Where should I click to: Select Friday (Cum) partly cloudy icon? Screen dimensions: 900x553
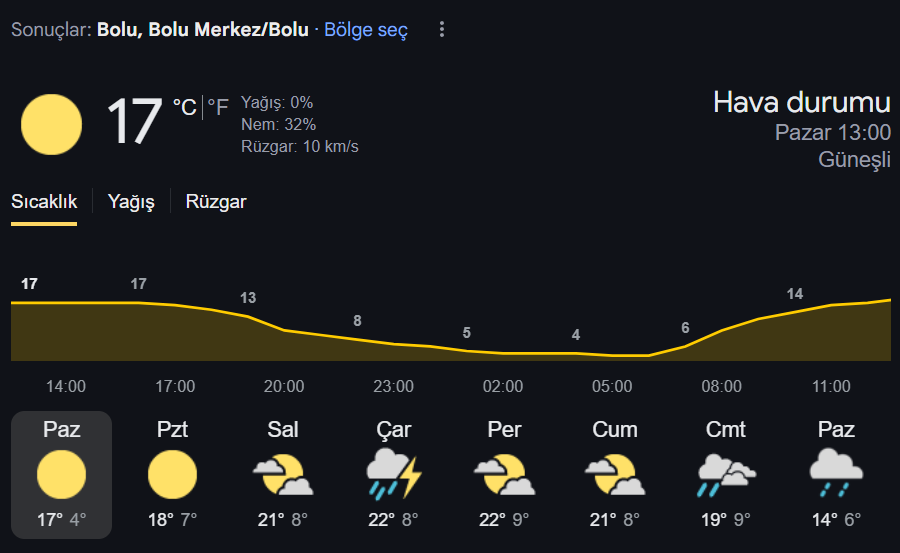tap(615, 474)
